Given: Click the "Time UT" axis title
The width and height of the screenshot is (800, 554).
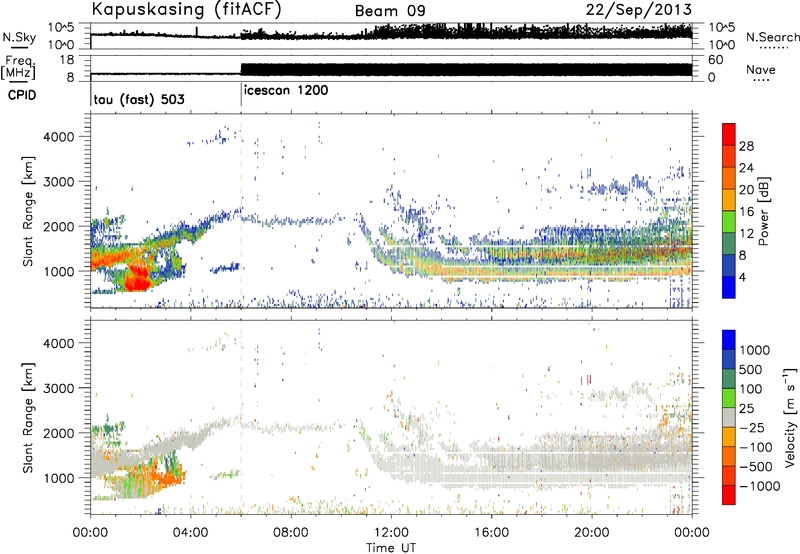Looking at the screenshot, I should (x=391, y=548).
